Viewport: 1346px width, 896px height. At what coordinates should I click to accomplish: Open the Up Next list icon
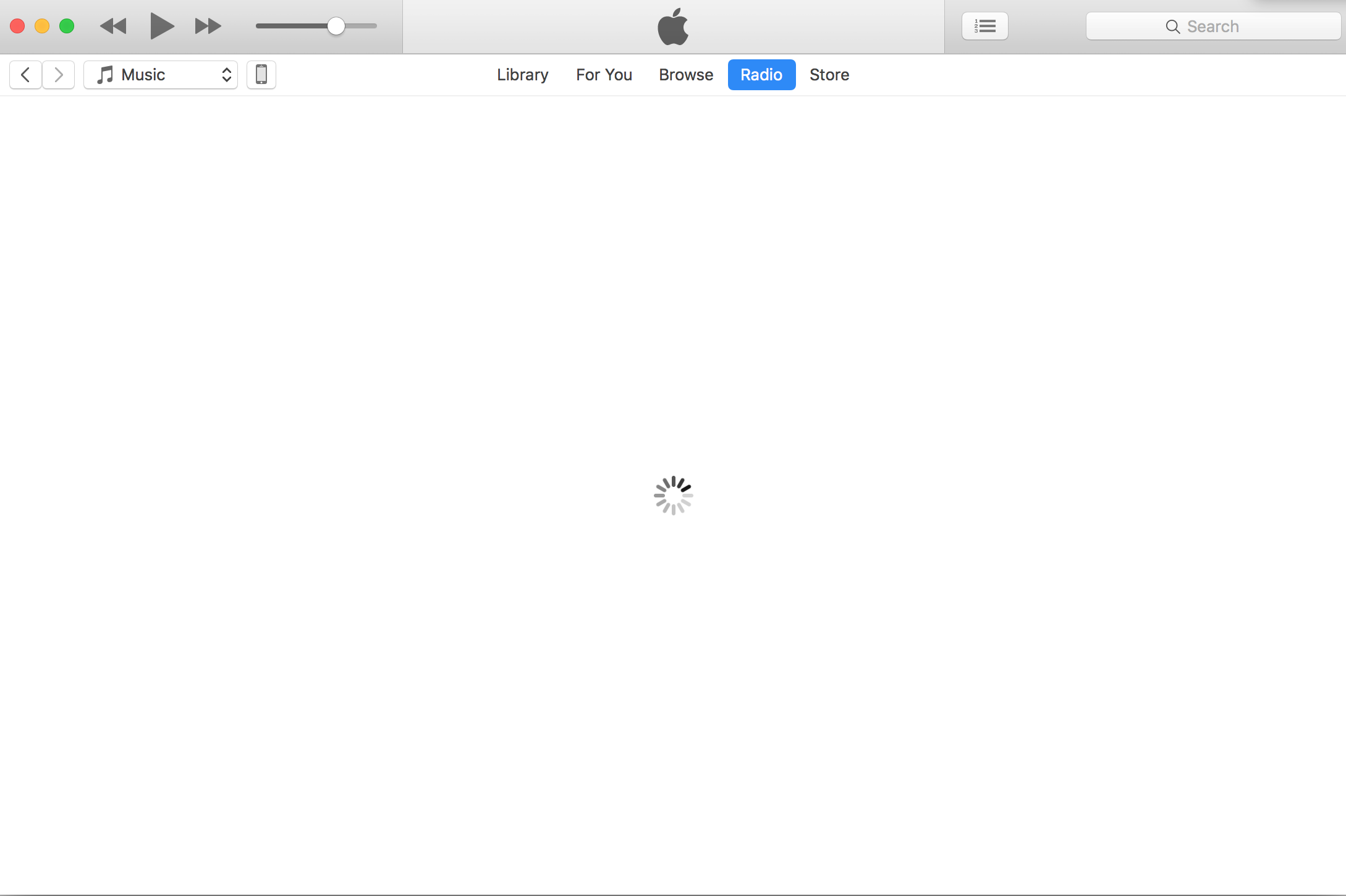coord(984,26)
